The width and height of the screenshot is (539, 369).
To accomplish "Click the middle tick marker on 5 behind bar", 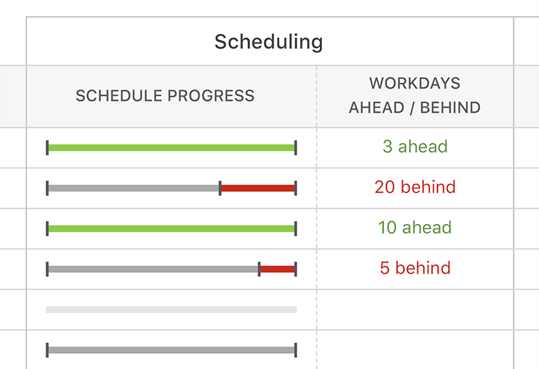I will tap(259, 269).
